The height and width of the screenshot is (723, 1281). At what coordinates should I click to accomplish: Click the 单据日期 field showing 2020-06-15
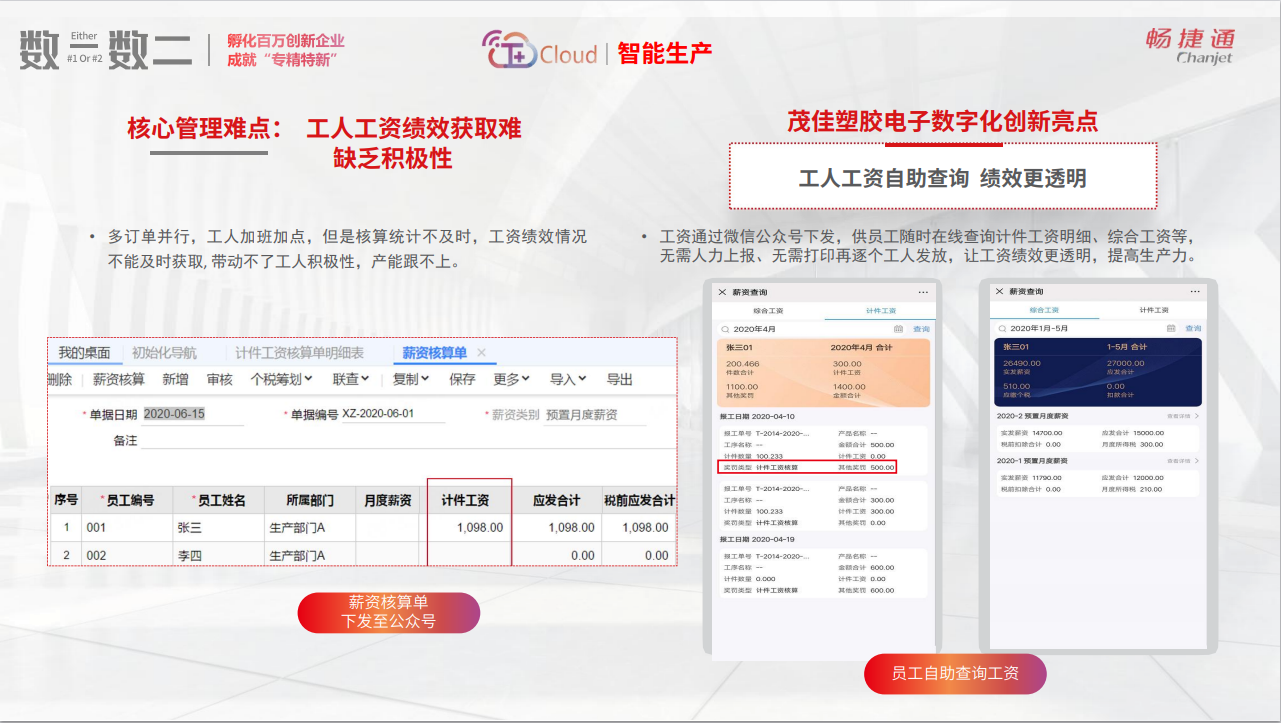[x=193, y=414]
